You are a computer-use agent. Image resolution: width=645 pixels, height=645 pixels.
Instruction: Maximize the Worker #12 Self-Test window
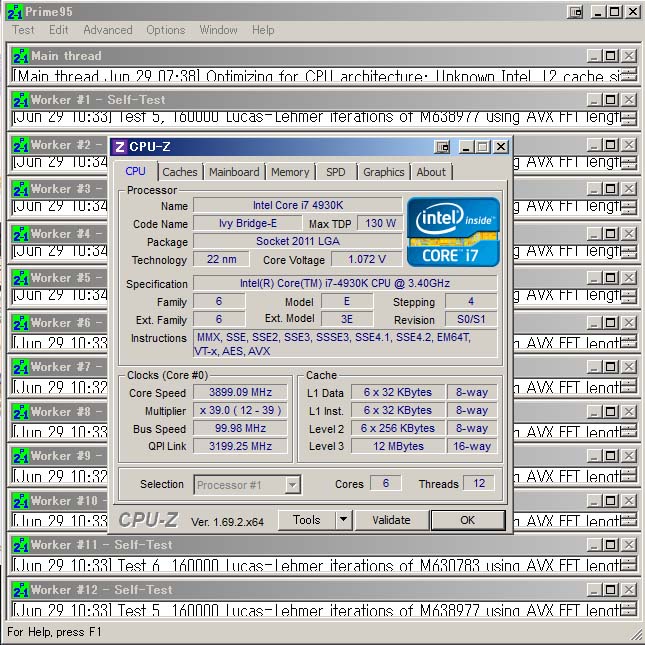(611, 590)
